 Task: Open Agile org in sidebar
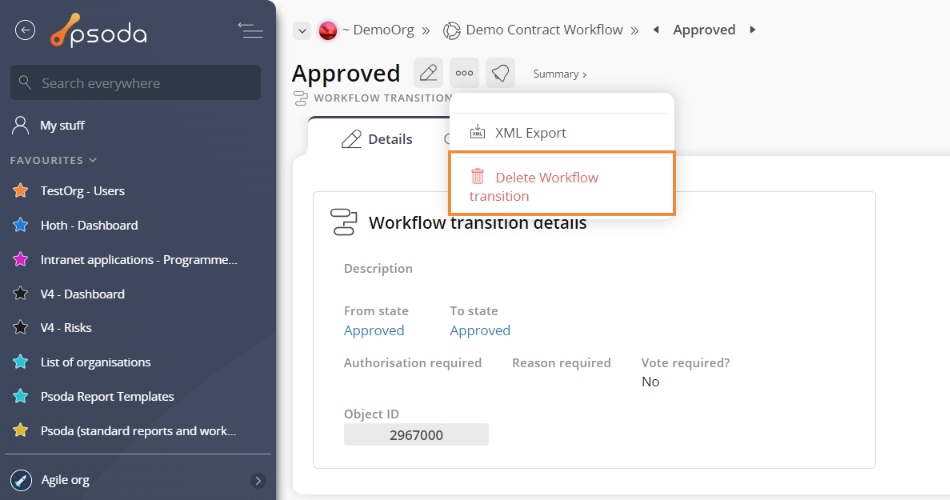coord(65,480)
